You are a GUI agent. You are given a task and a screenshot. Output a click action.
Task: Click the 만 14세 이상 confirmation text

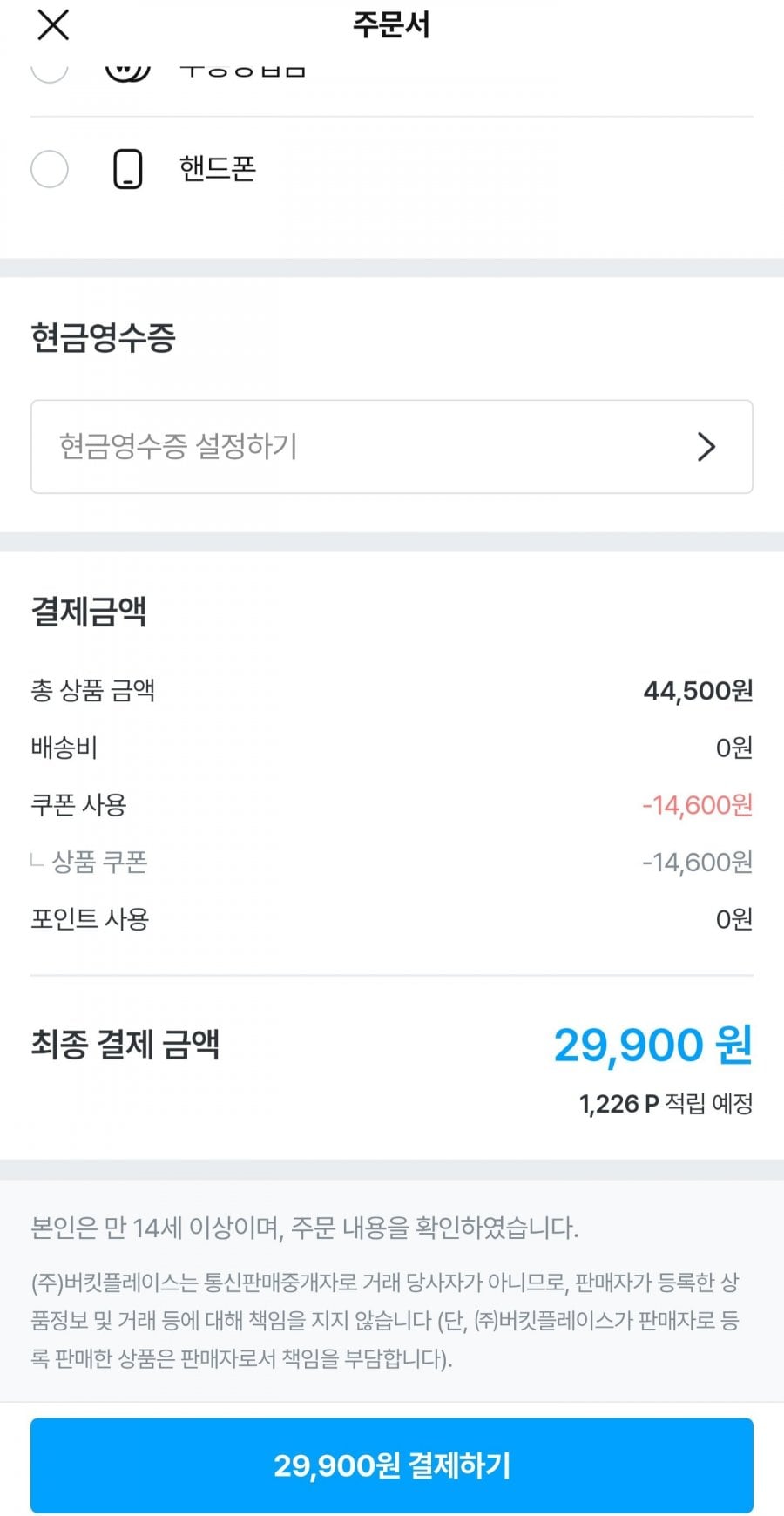[304, 1228]
